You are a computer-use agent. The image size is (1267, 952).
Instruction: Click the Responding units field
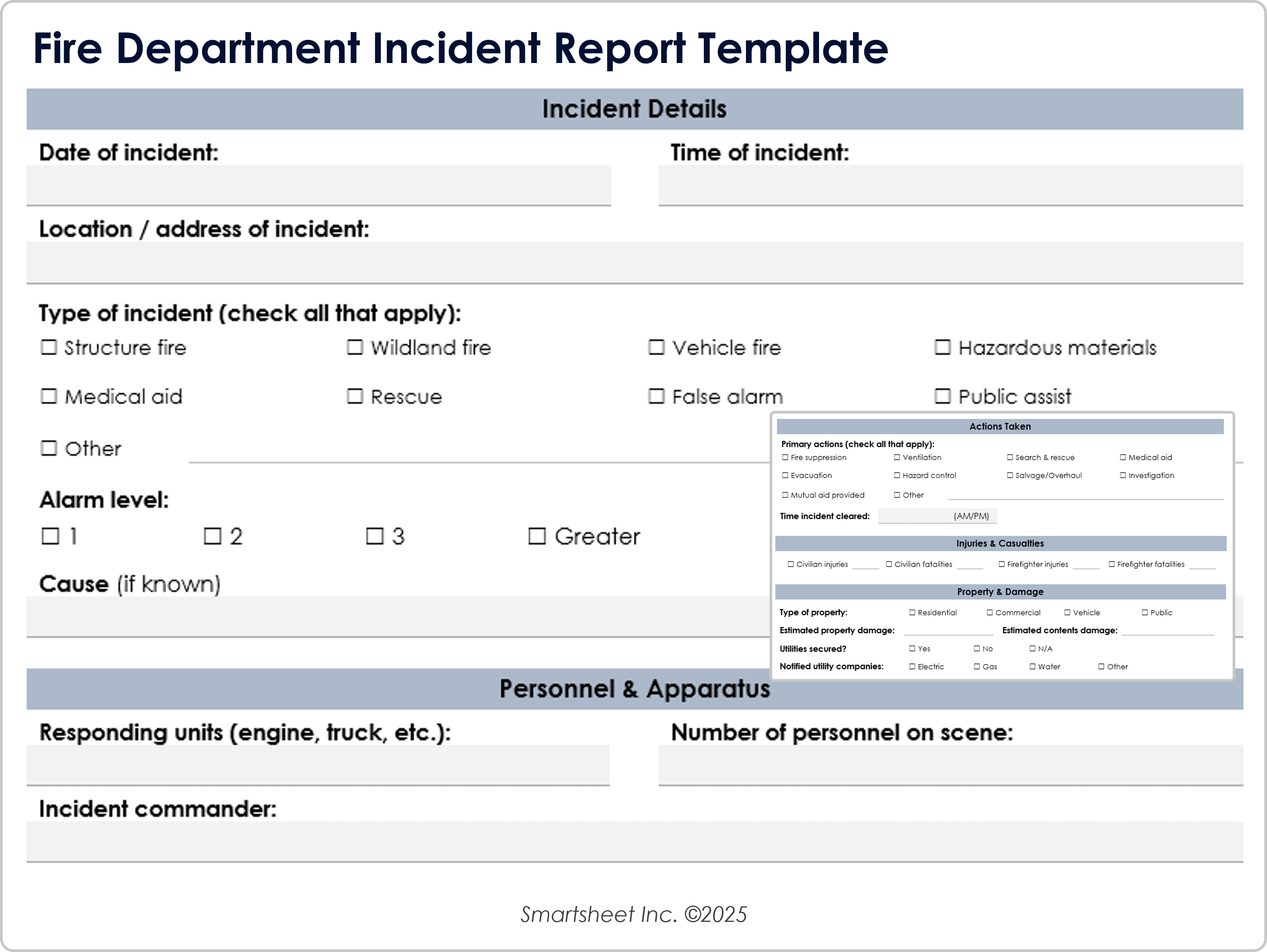(318, 765)
